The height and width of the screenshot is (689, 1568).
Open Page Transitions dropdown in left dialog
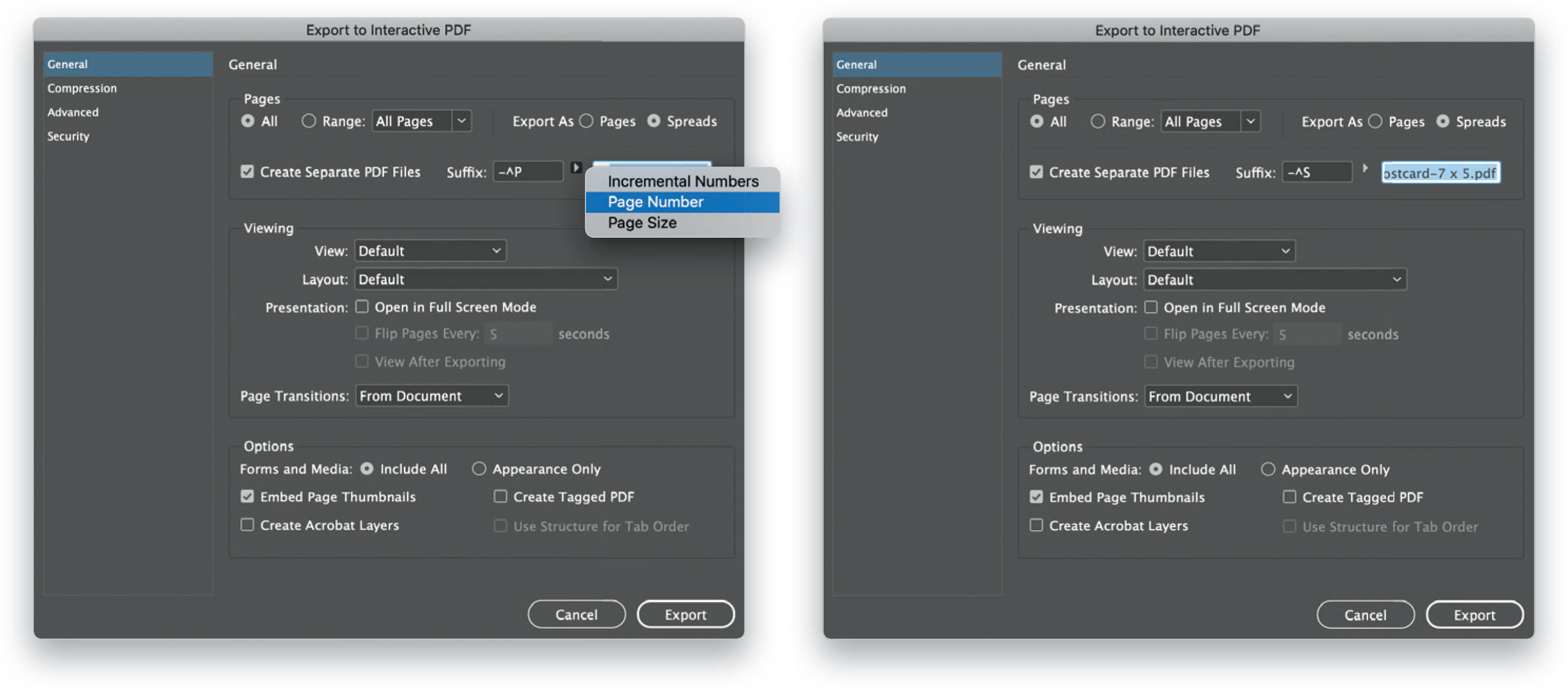pyautogui.click(x=432, y=396)
